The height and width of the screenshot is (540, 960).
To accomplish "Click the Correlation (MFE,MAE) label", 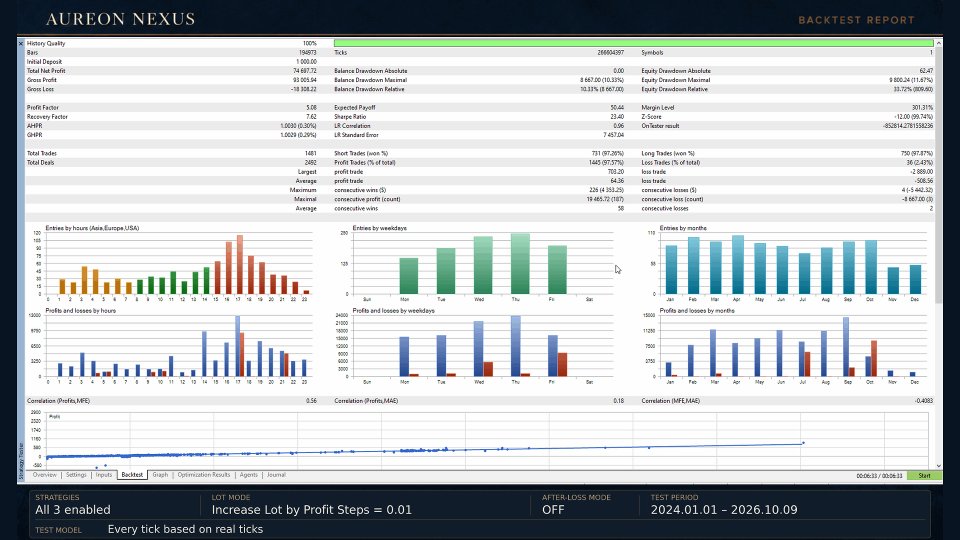I will click(670, 401).
